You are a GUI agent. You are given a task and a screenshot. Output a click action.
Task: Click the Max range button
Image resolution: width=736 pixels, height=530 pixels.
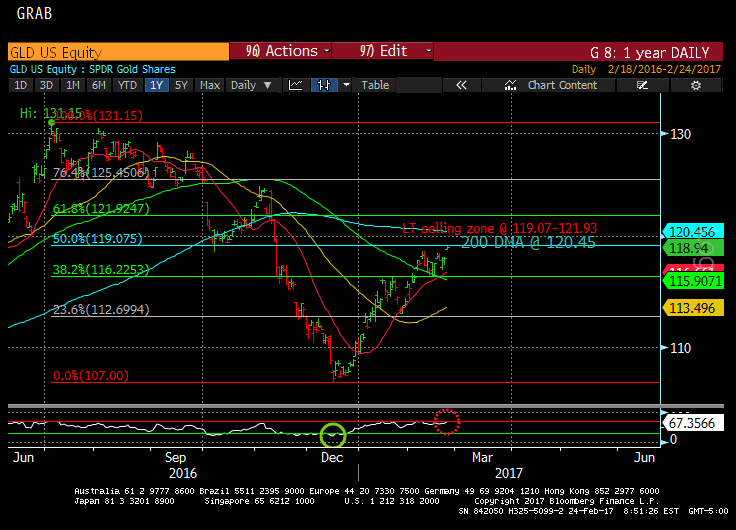pyautogui.click(x=210, y=85)
